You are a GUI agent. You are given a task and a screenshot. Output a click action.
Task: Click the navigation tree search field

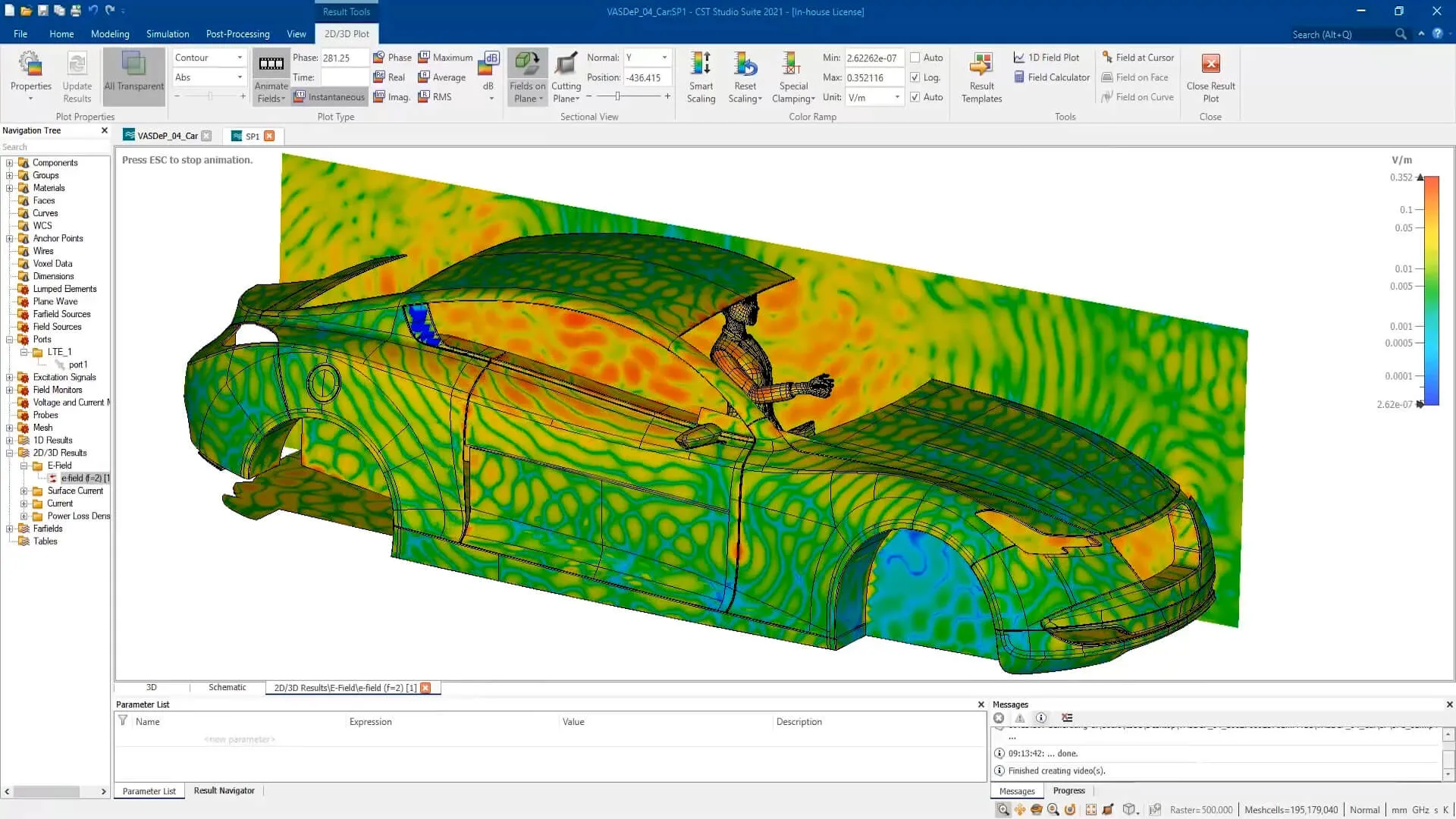pos(53,146)
